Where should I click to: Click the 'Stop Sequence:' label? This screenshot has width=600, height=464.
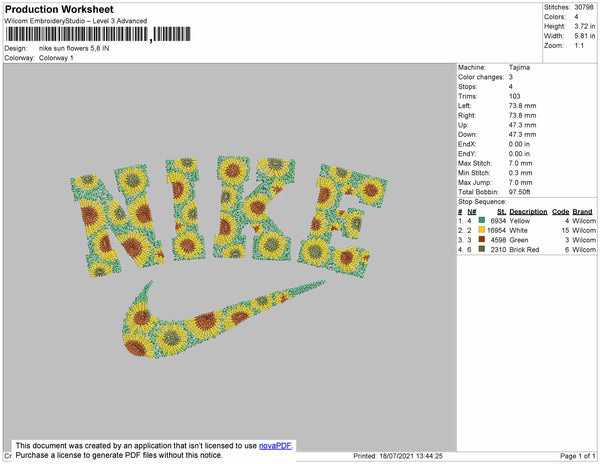(x=482, y=202)
